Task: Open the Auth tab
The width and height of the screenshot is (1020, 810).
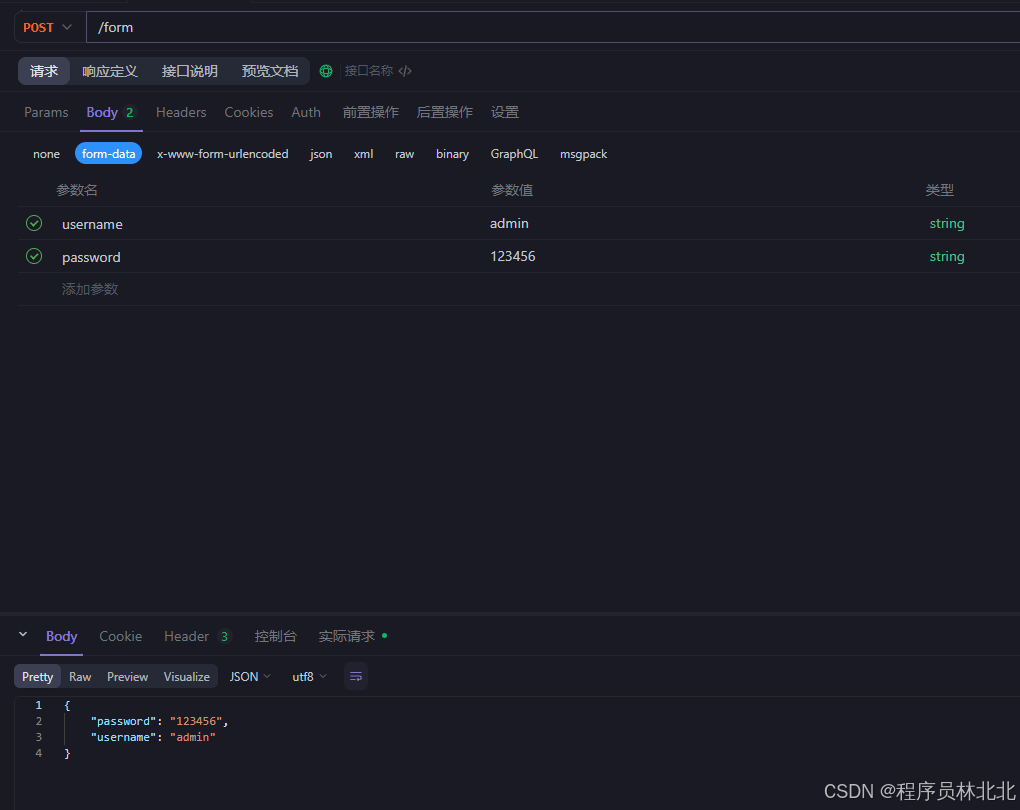Action: click(x=306, y=113)
